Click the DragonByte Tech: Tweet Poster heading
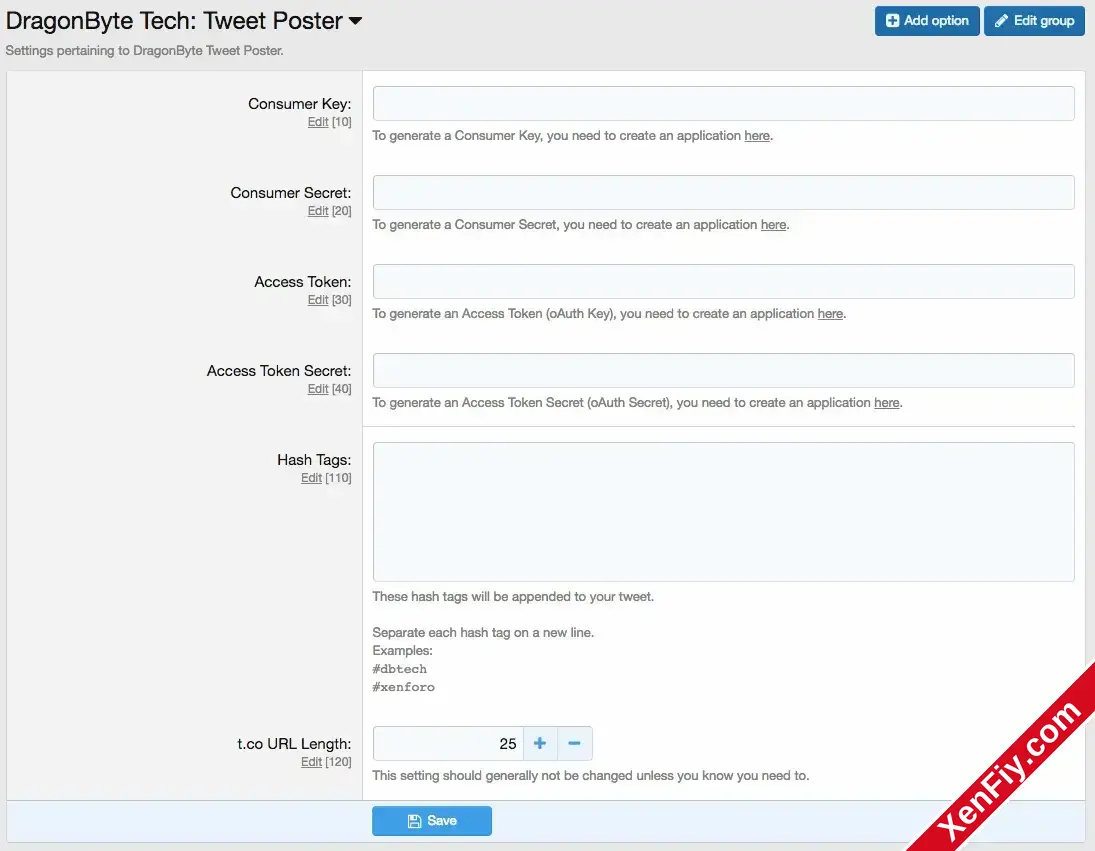This screenshot has height=851, width=1095. [175, 21]
